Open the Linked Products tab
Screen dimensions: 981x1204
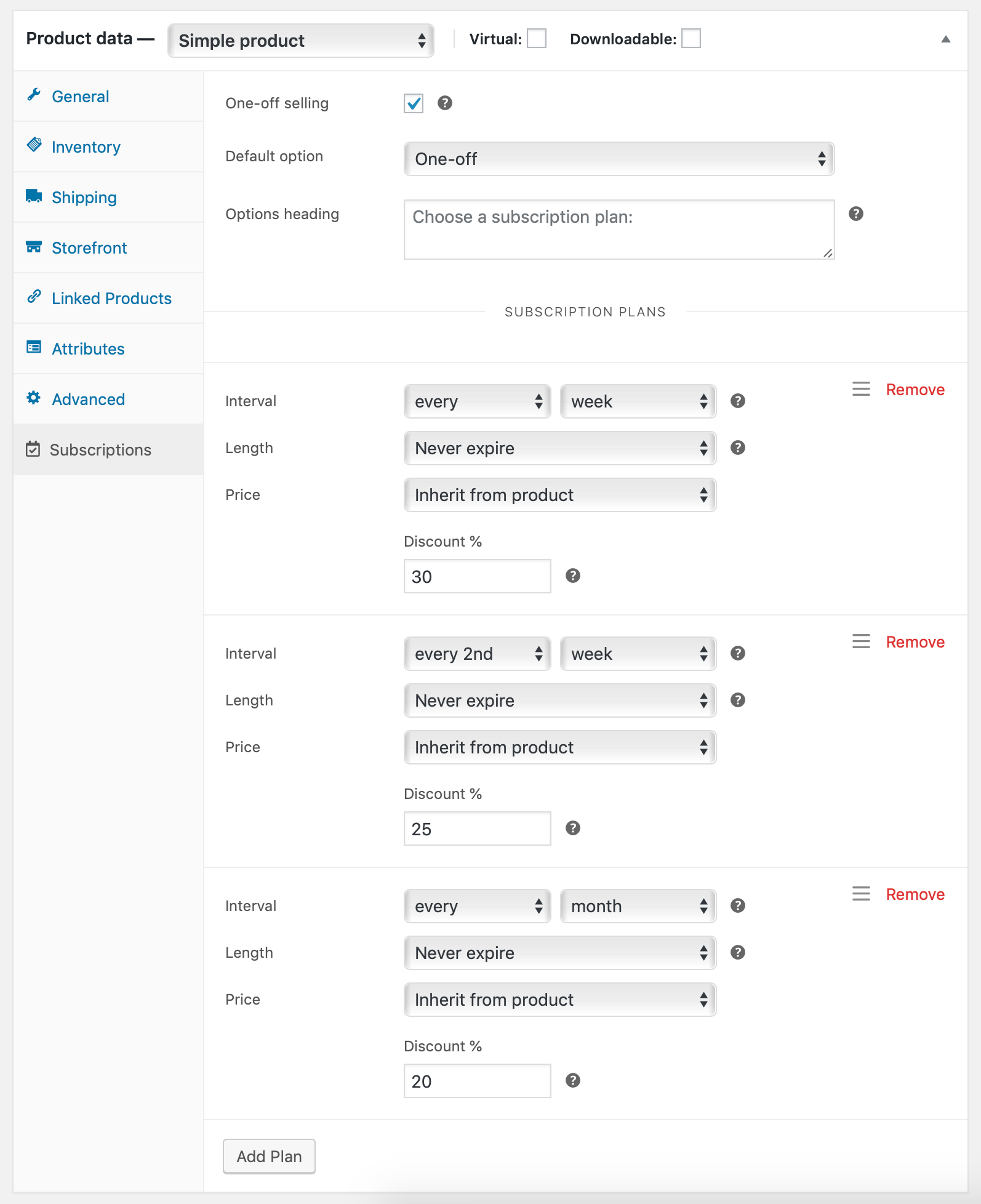[111, 299]
